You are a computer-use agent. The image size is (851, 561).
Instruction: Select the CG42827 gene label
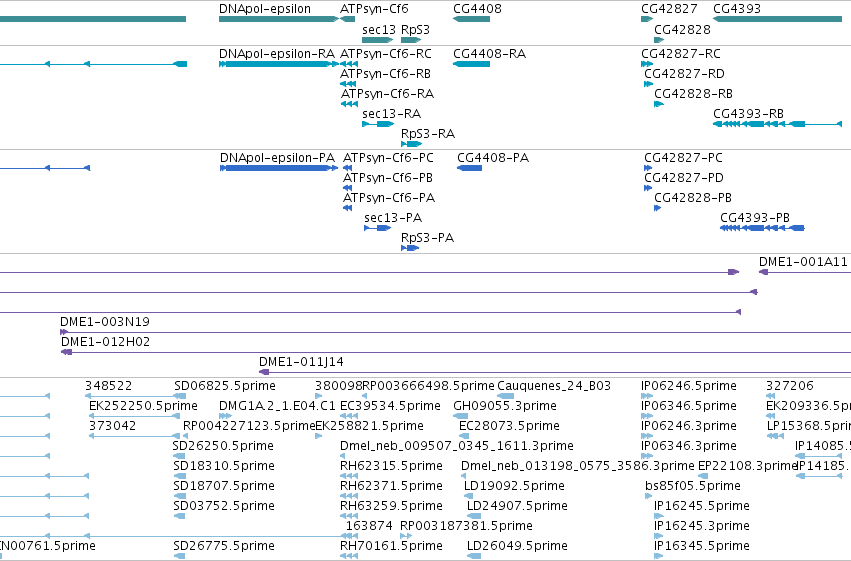[669, 9]
